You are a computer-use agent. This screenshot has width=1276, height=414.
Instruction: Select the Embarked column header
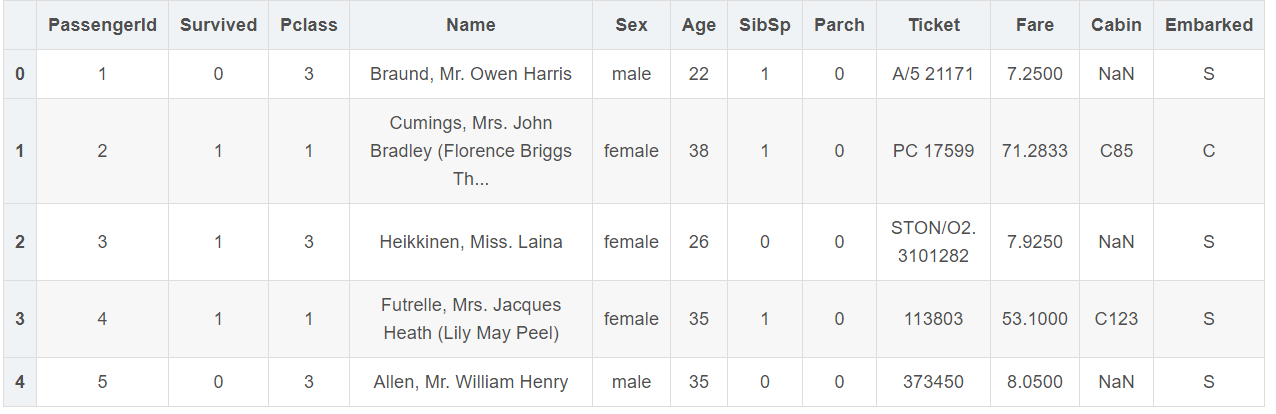coord(1208,26)
